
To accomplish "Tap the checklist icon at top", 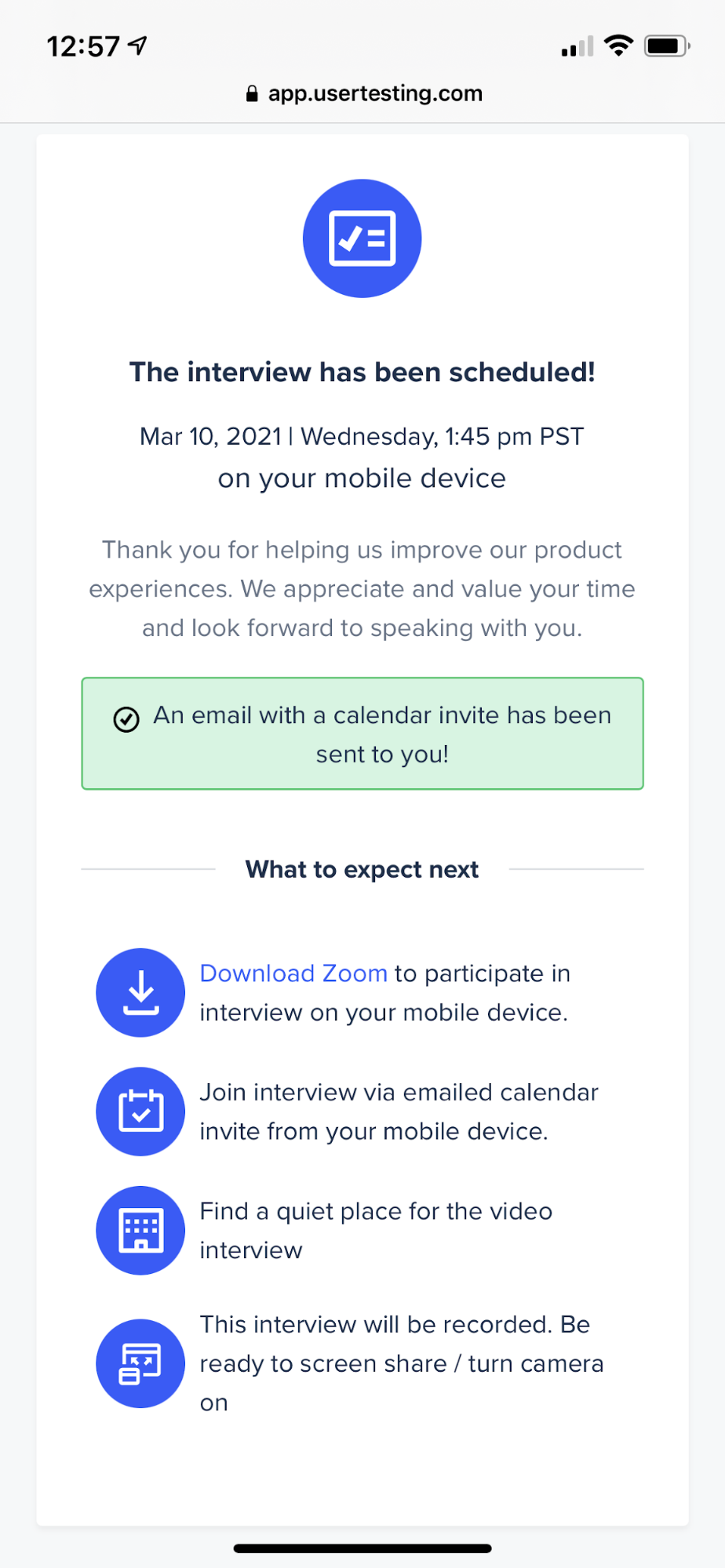I will click(362, 238).
